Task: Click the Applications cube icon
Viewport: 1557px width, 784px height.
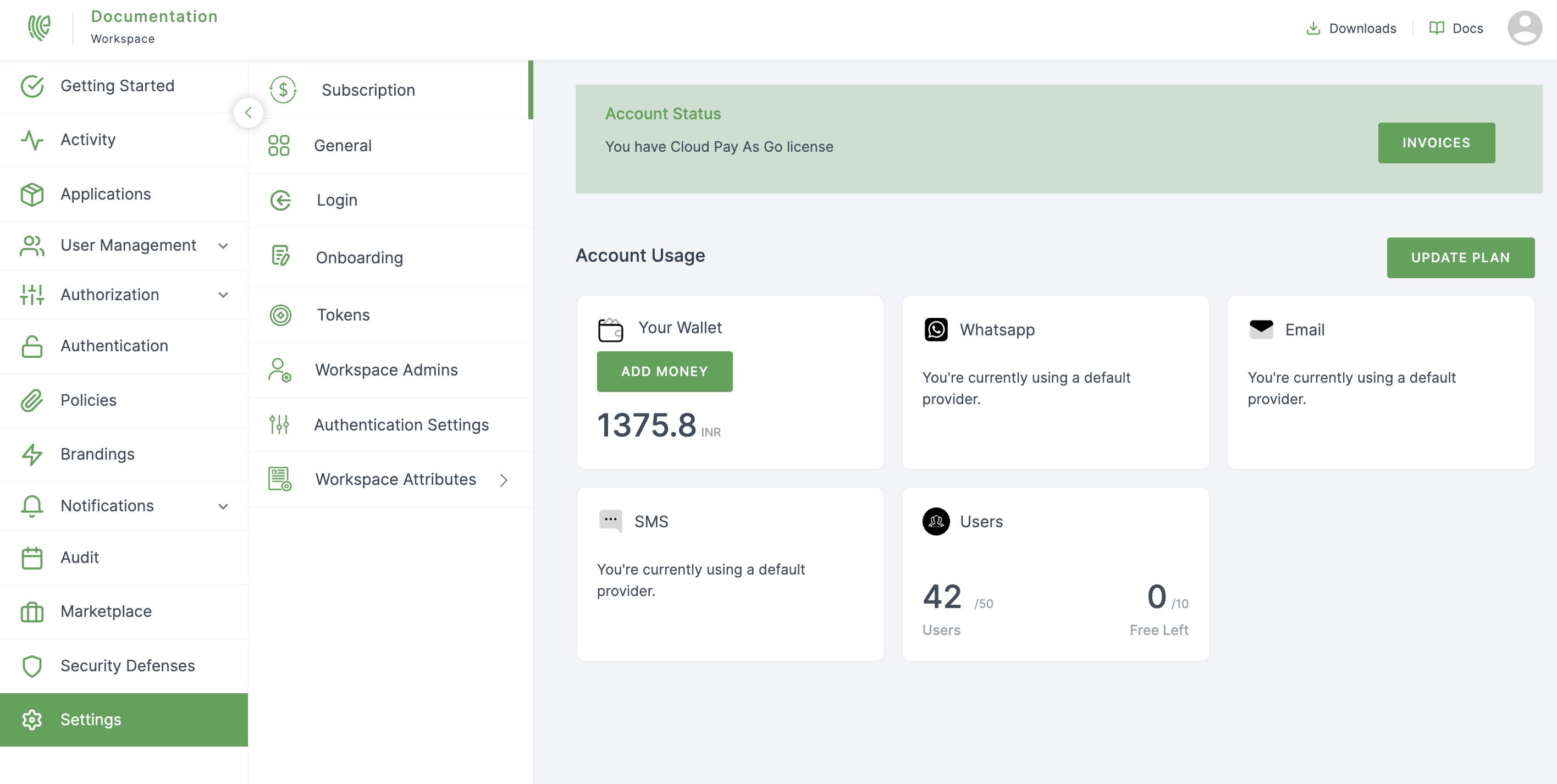Action: click(x=32, y=195)
